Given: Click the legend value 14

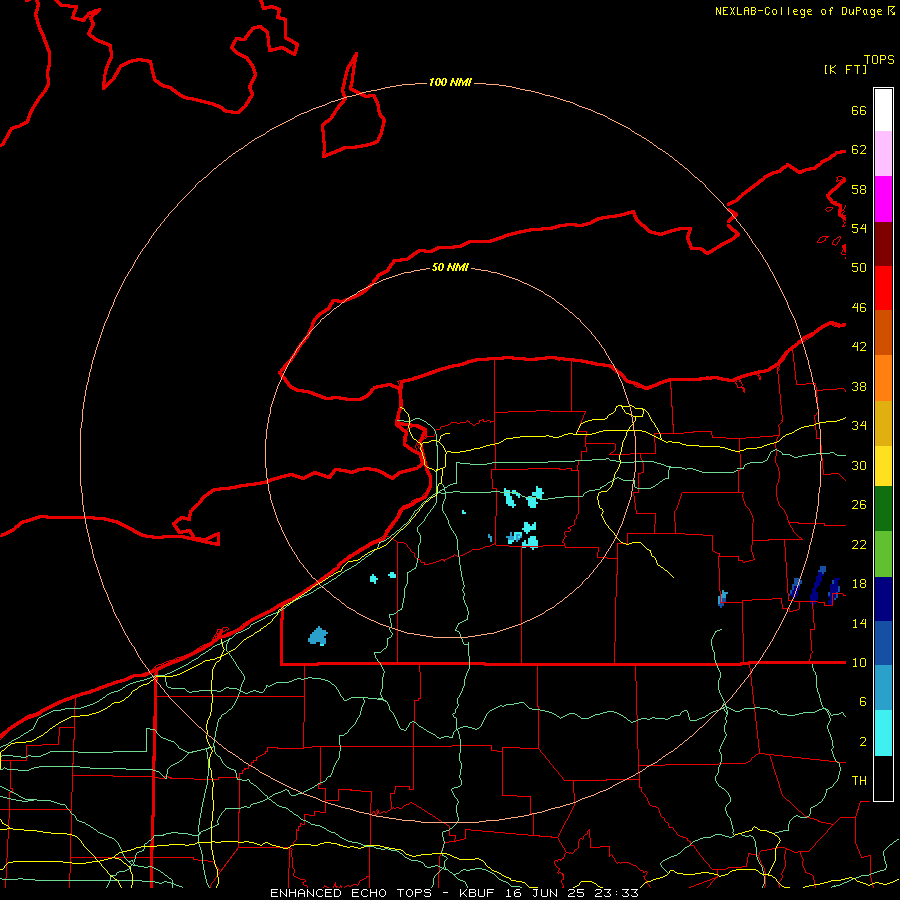Looking at the screenshot, I should tap(859, 623).
